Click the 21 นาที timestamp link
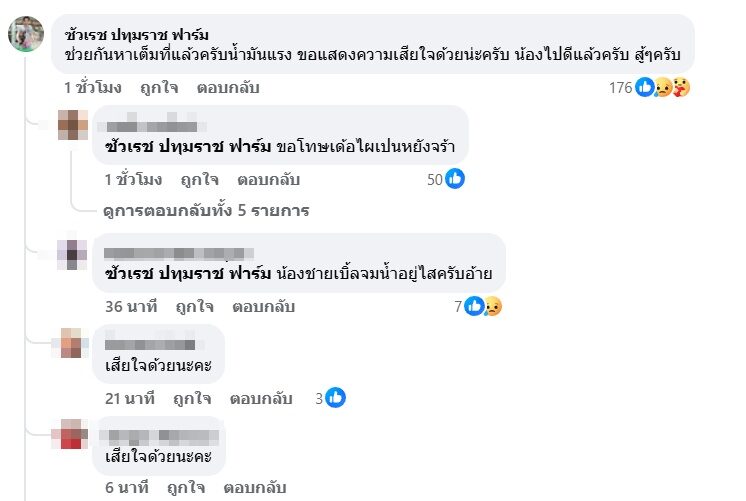746x501 pixels. click(129, 398)
